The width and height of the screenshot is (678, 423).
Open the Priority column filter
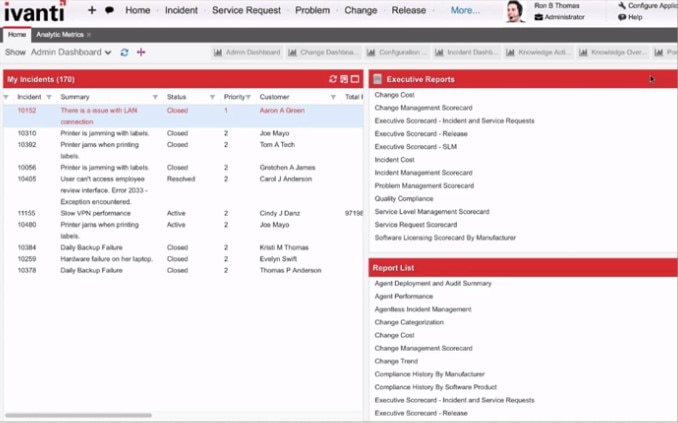[x=248, y=97]
